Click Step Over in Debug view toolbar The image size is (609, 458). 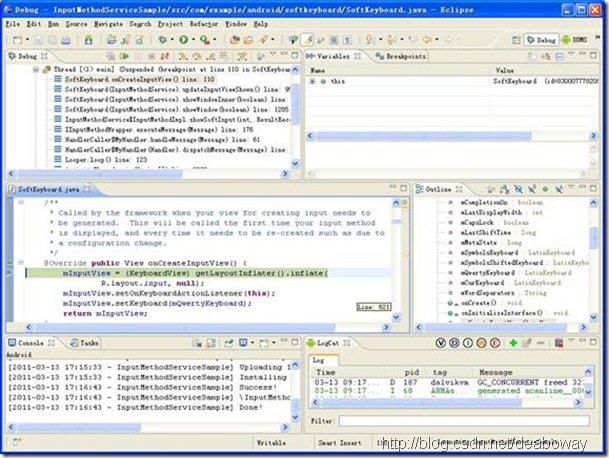(x=197, y=57)
